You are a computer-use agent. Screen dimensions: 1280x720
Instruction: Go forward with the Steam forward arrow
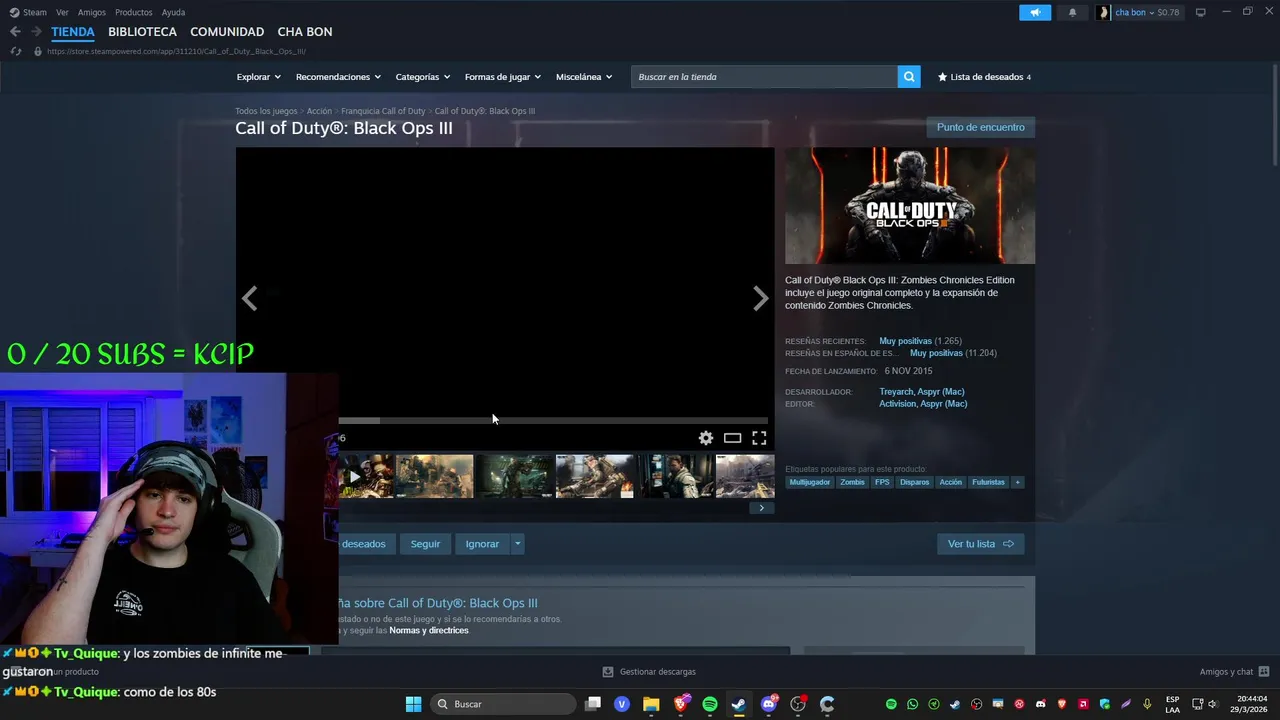(36, 32)
